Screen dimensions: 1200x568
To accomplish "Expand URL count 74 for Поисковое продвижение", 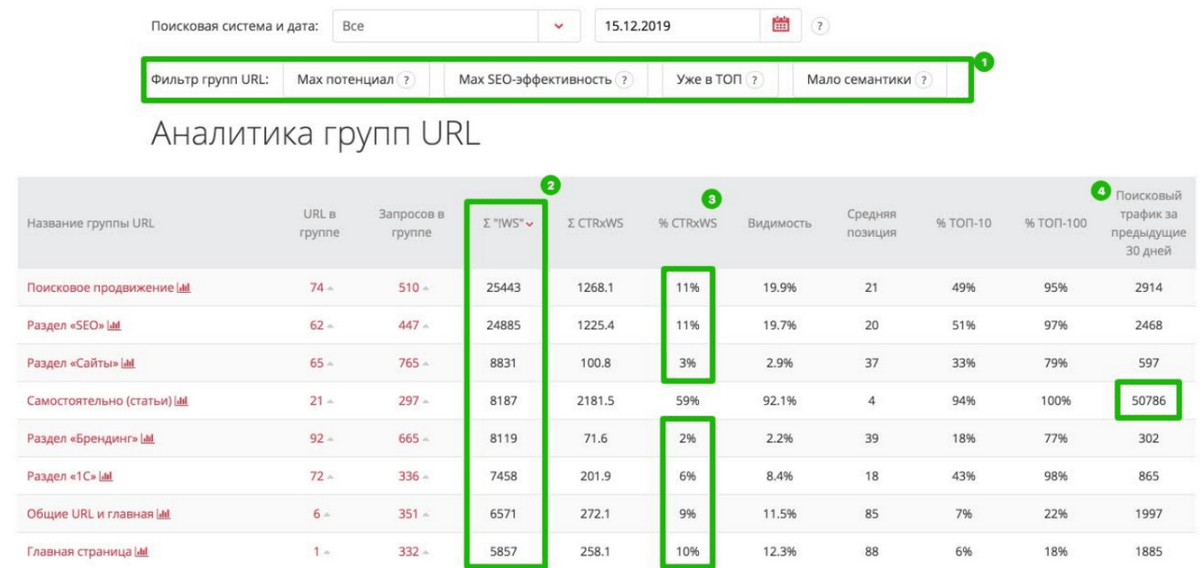I will tap(320, 288).
